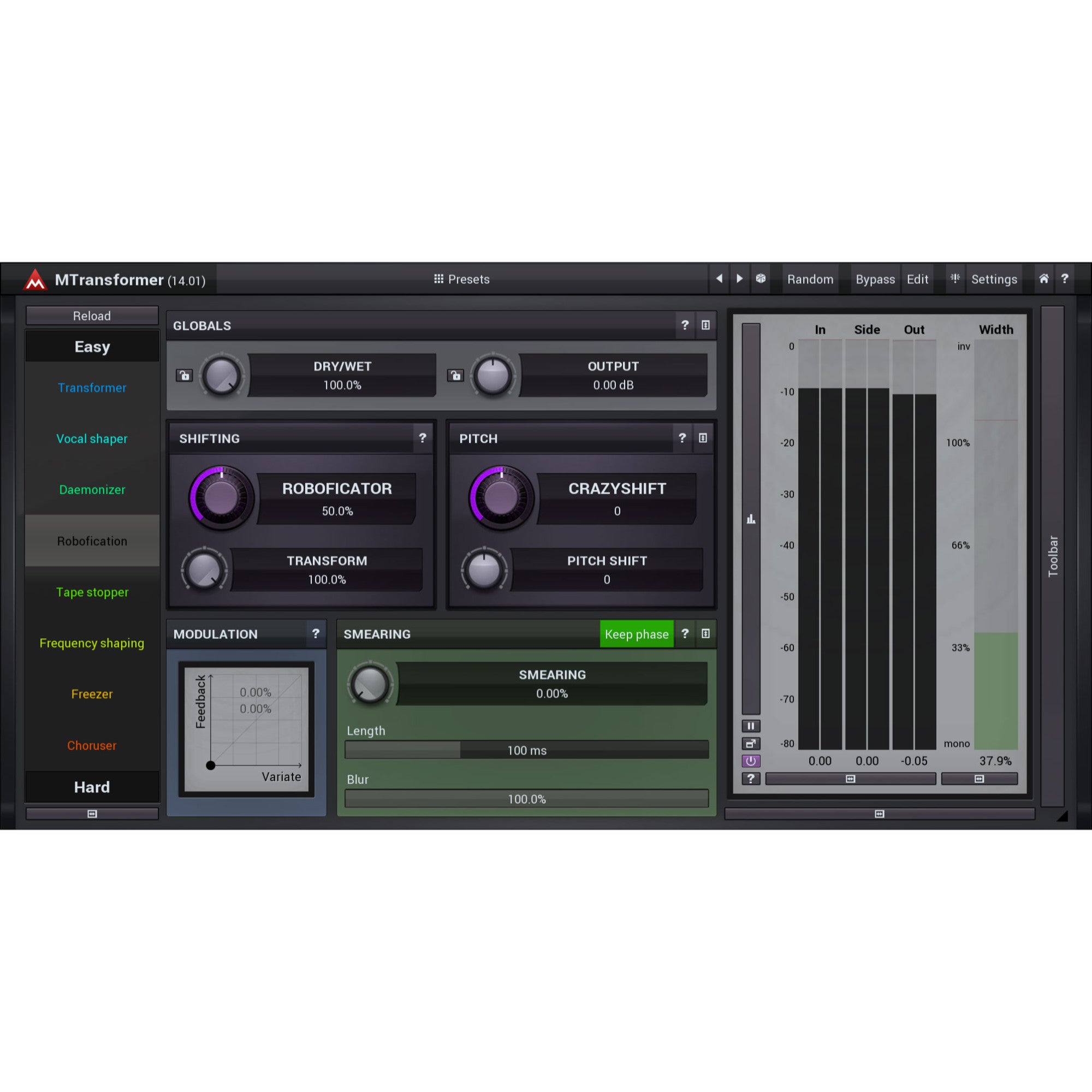Viewport: 1092px width, 1092px height.
Task: Collapse the meter columns with the bar under In/Side/Out
Action: [x=850, y=779]
